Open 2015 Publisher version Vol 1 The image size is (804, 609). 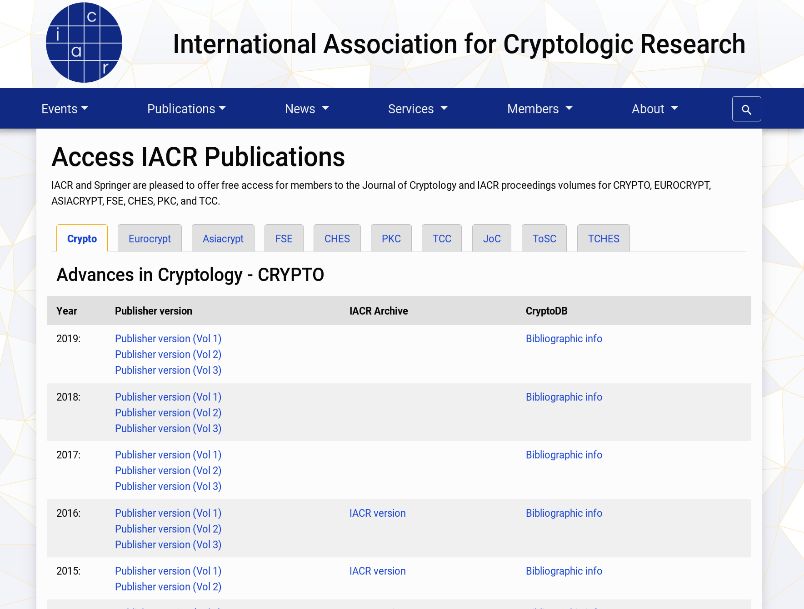[168, 571]
